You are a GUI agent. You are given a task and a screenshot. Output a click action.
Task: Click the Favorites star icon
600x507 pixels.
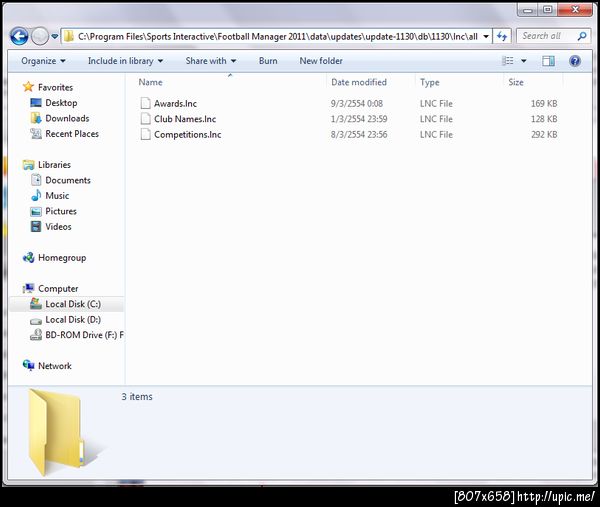tap(28, 86)
